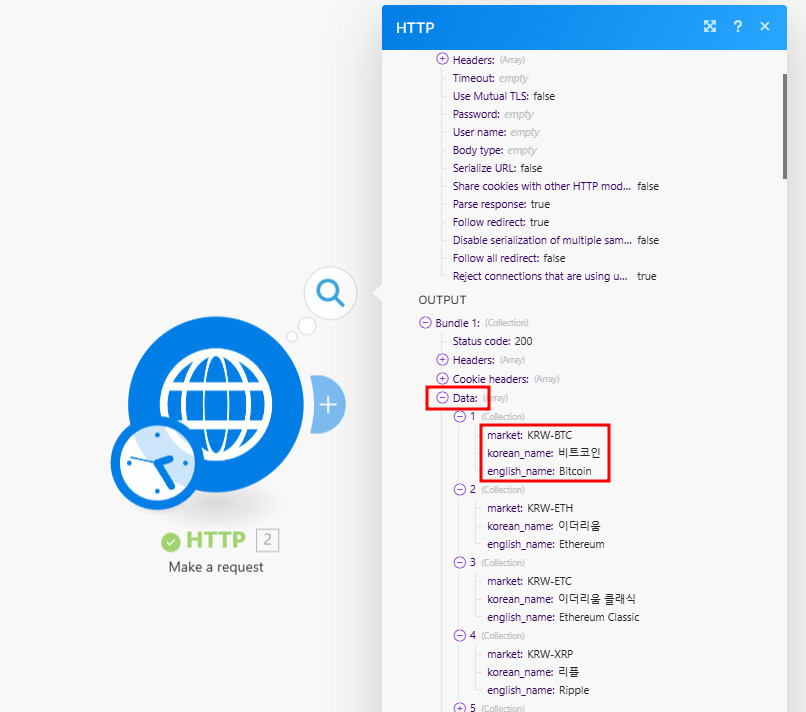This screenshot has width=806, height=712.
Task: Click the KRW-BTC market value
Action: [x=556, y=435]
